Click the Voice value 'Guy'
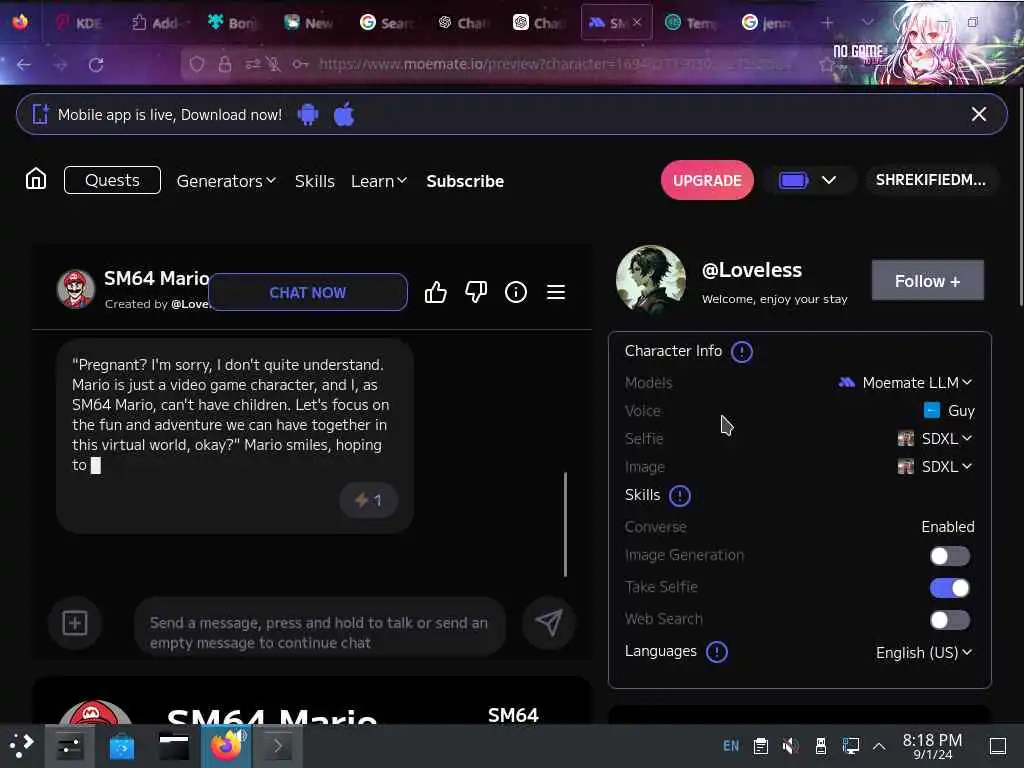1024x768 pixels. [961, 411]
